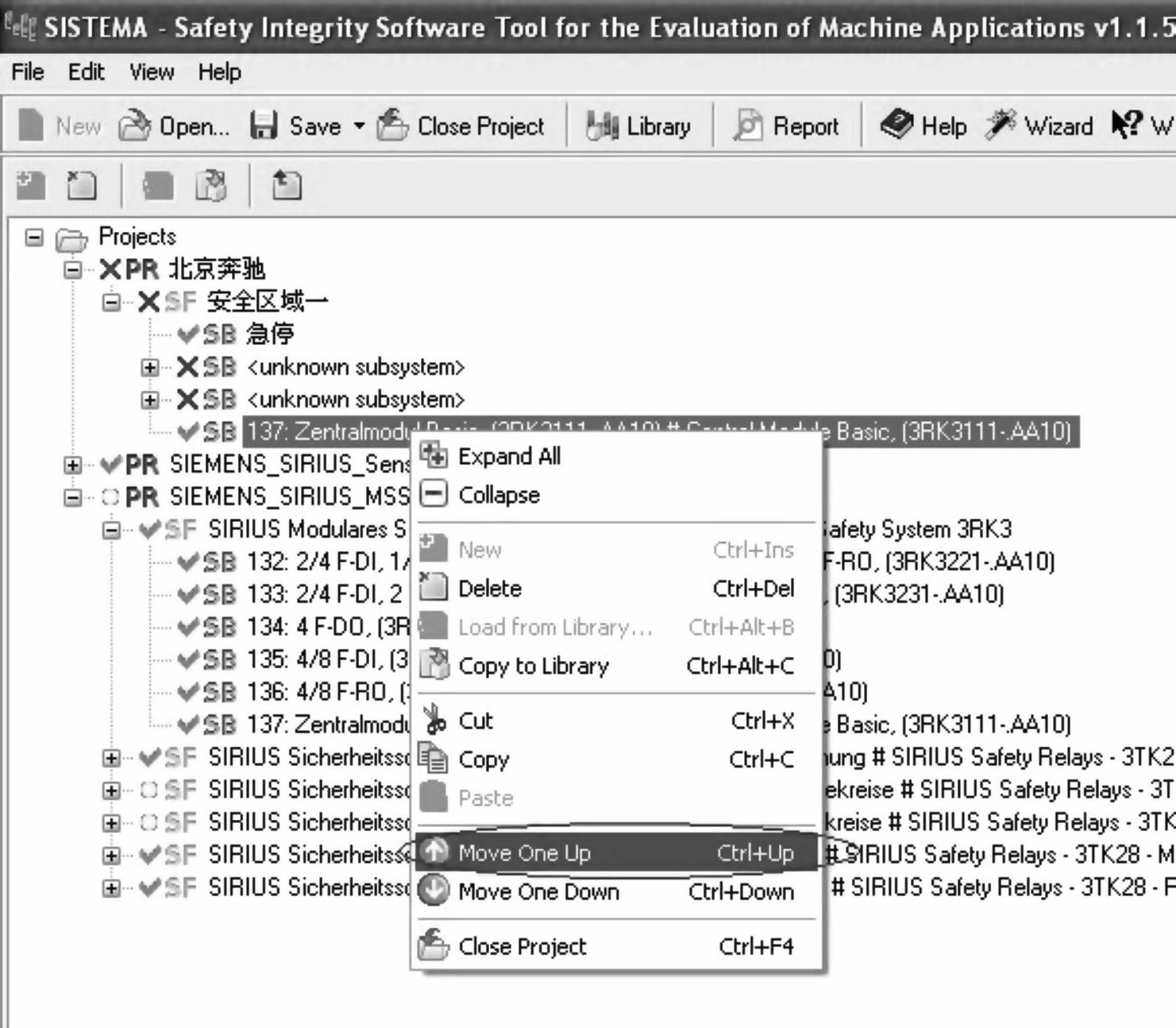Click the checkmark status icon of 急停
1176x1028 pixels.
click(187, 334)
